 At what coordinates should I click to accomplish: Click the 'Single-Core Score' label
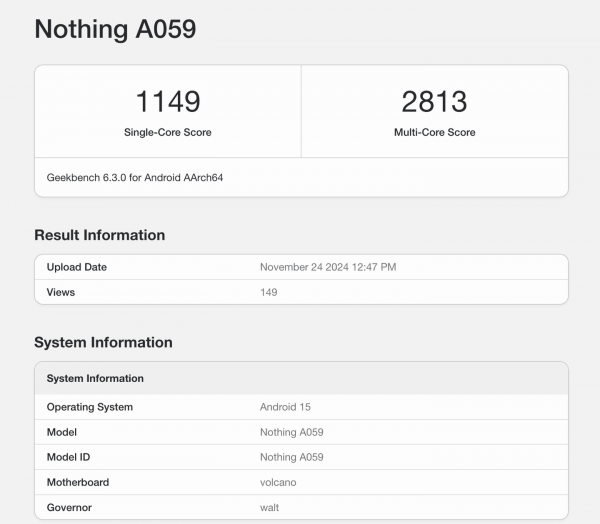click(x=168, y=132)
